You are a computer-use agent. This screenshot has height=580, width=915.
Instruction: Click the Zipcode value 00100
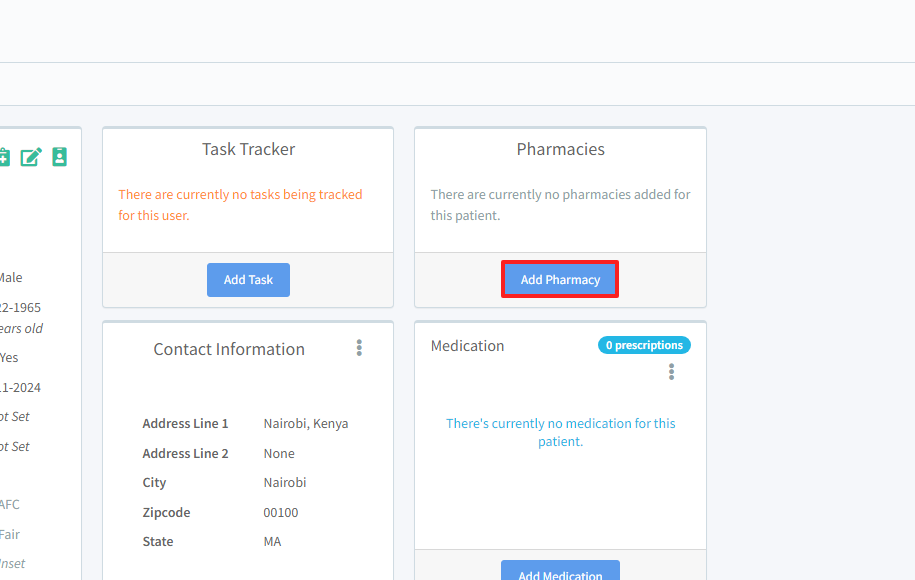point(281,513)
